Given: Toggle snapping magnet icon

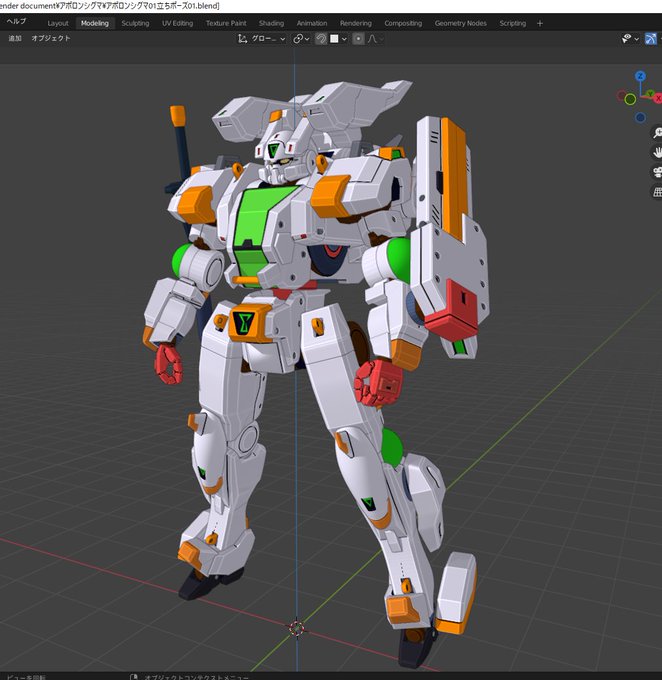Looking at the screenshot, I should 321,39.
